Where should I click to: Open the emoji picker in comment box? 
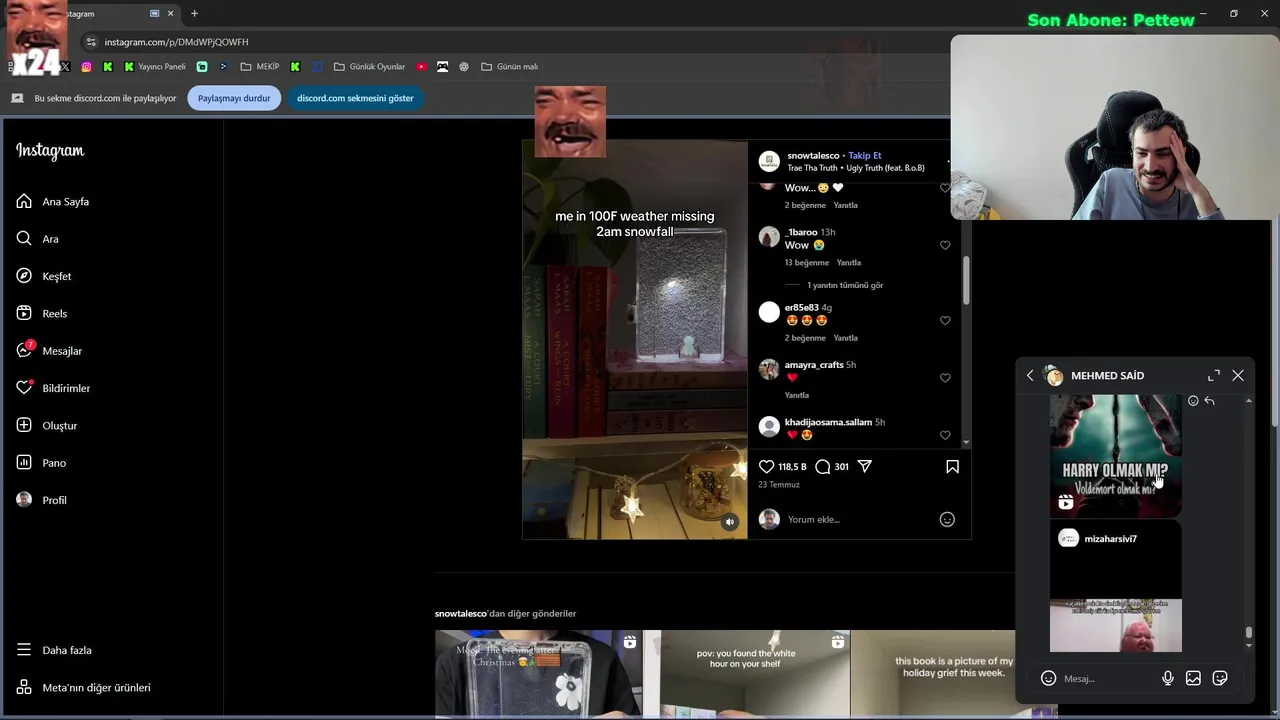pos(947,520)
